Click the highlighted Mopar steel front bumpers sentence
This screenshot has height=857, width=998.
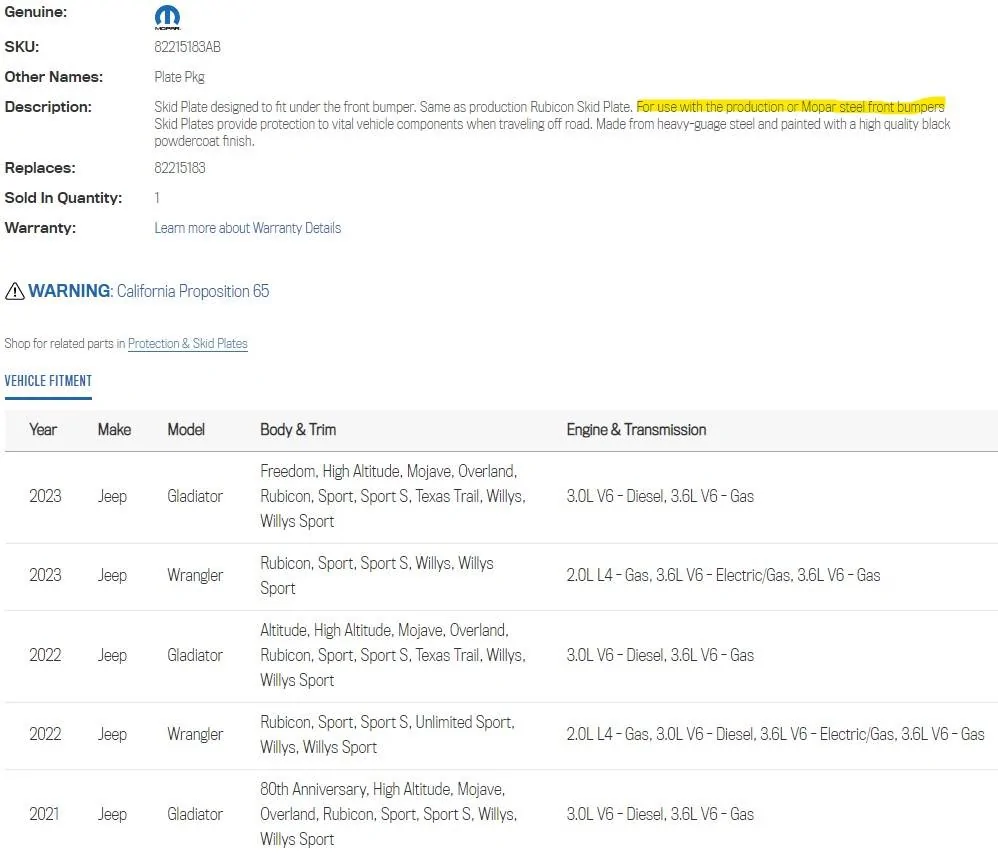click(791, 107)
